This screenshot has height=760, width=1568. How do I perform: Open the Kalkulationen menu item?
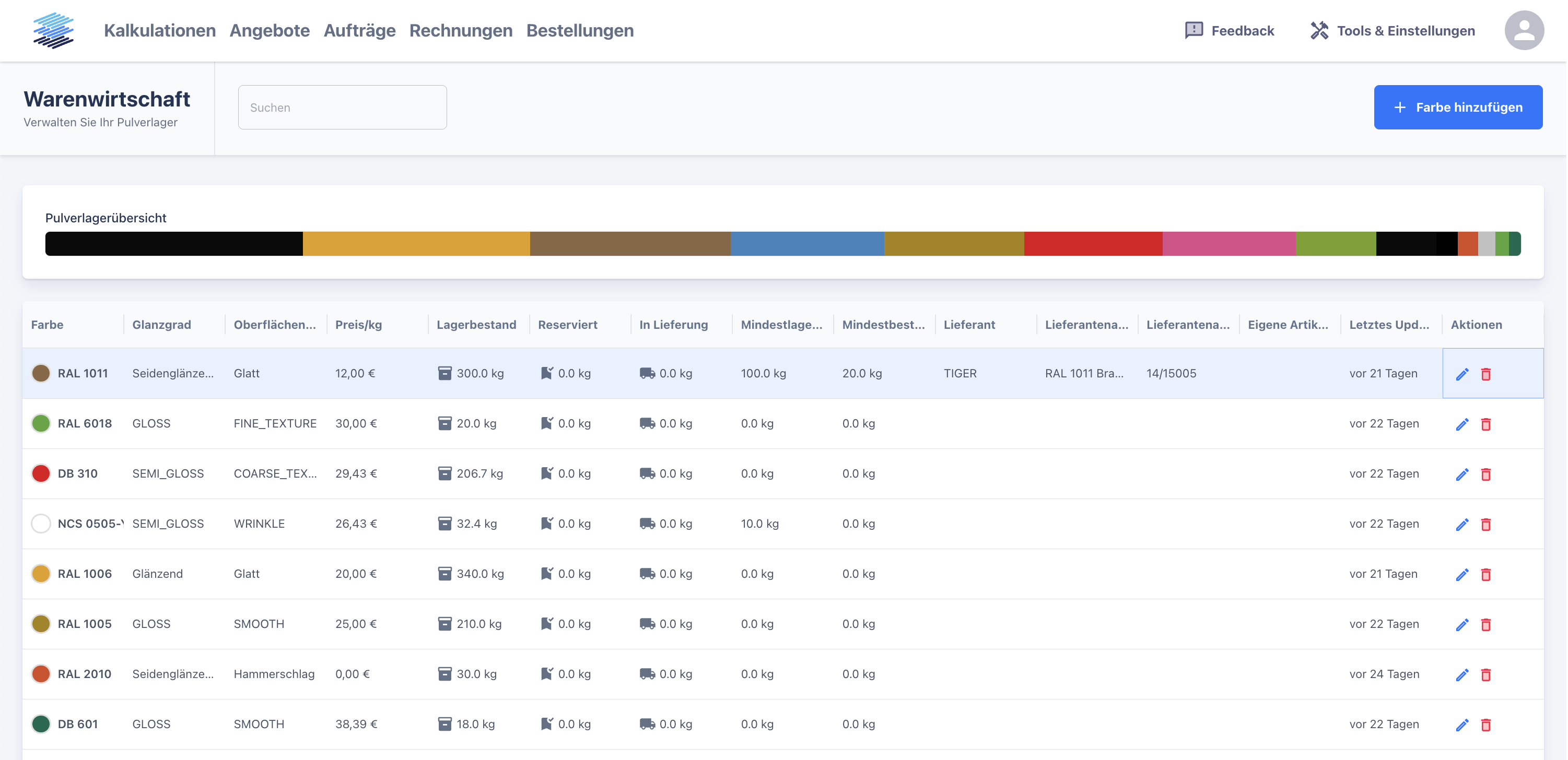(159, 30)
